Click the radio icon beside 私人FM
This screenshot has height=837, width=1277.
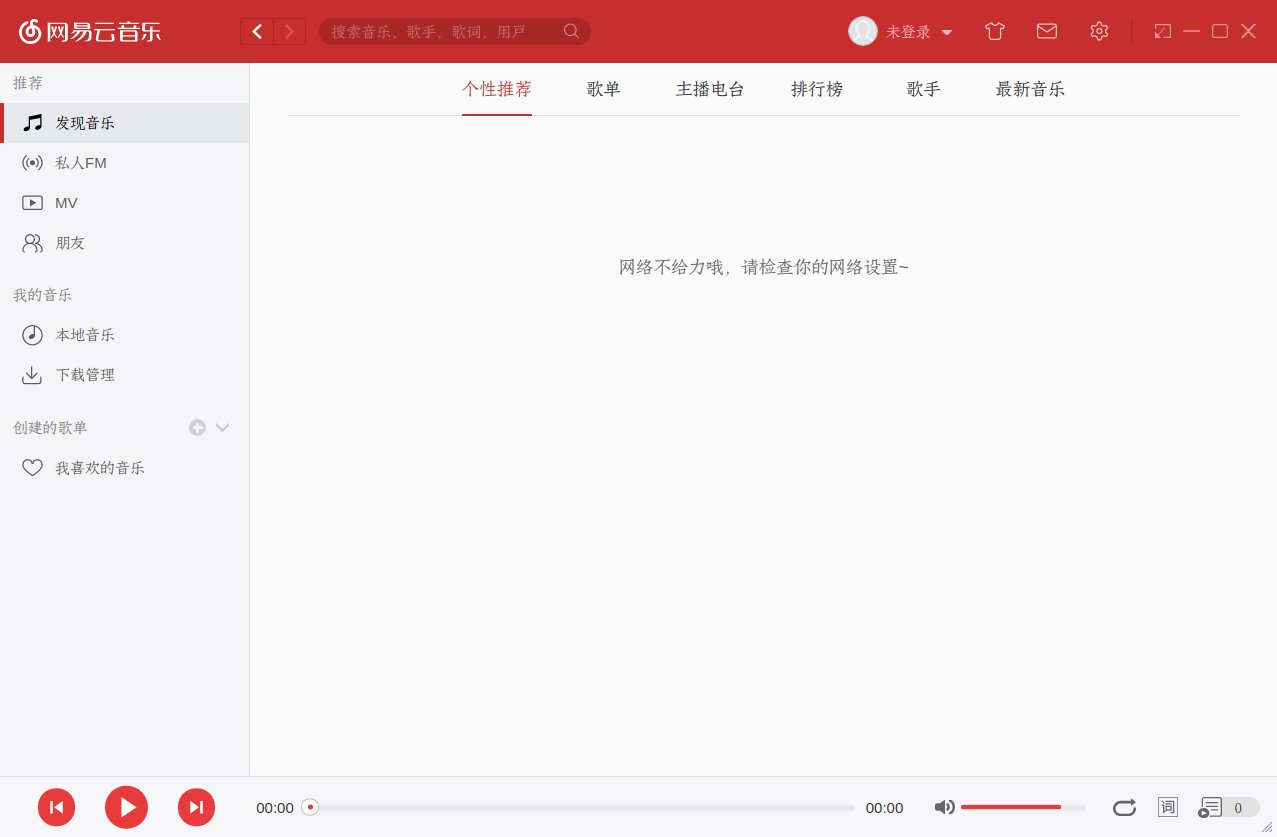point(33,163)
